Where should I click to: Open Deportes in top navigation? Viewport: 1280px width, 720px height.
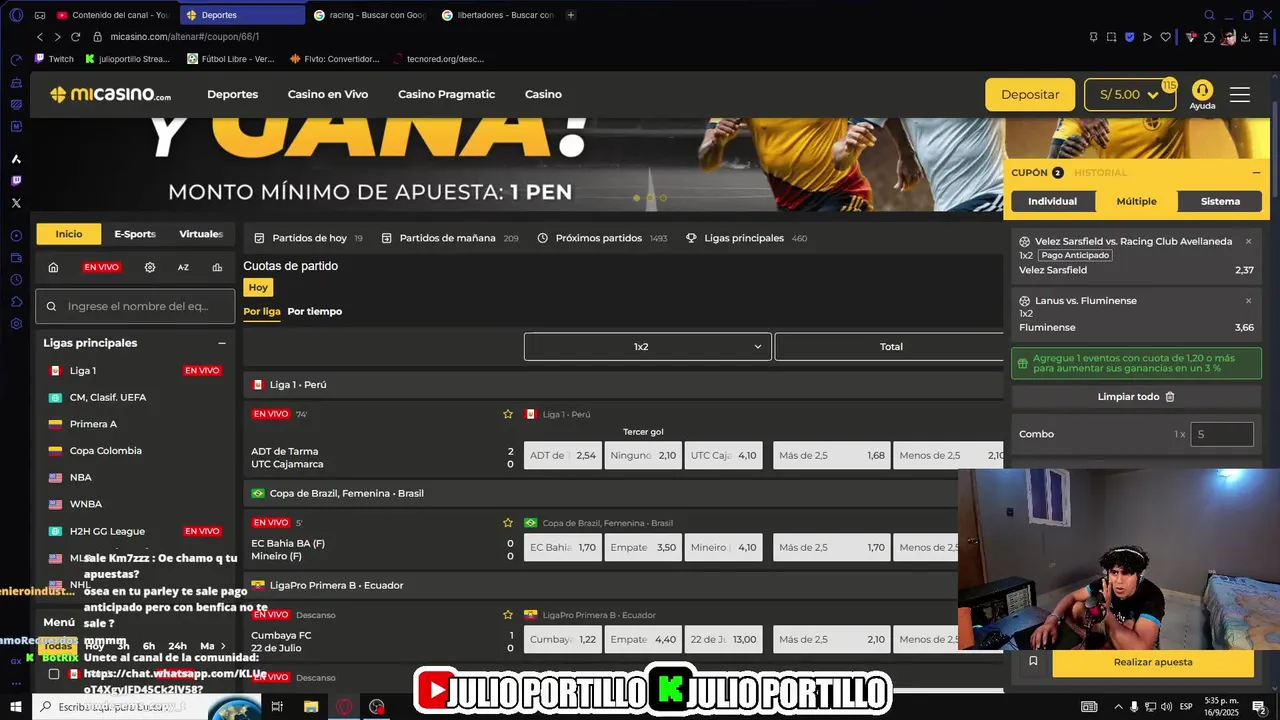[232, 94]
